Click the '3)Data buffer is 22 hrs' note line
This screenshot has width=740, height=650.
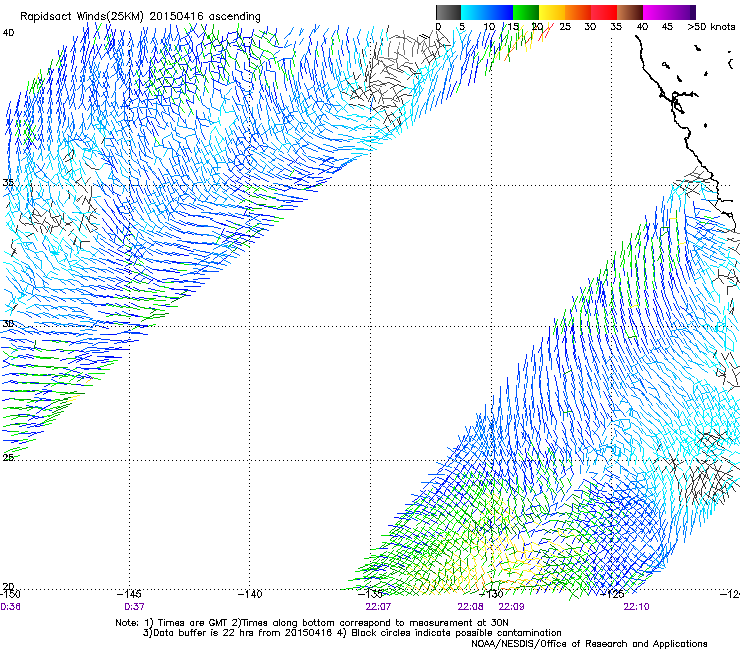[352, 633]
